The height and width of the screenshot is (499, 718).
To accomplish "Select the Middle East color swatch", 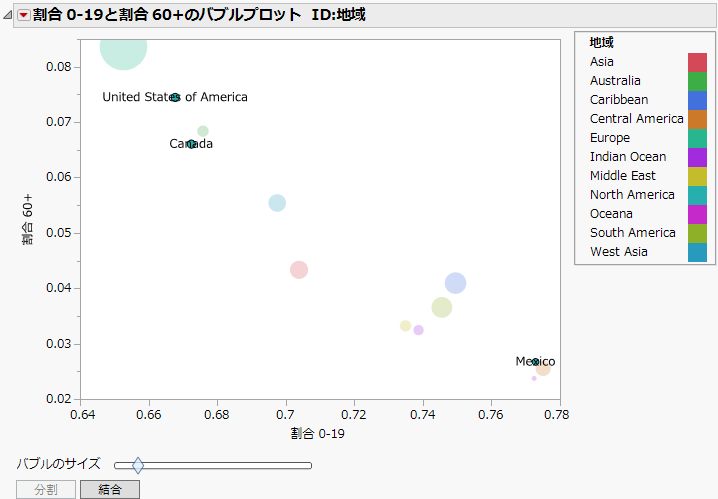I will click(697, 176).
